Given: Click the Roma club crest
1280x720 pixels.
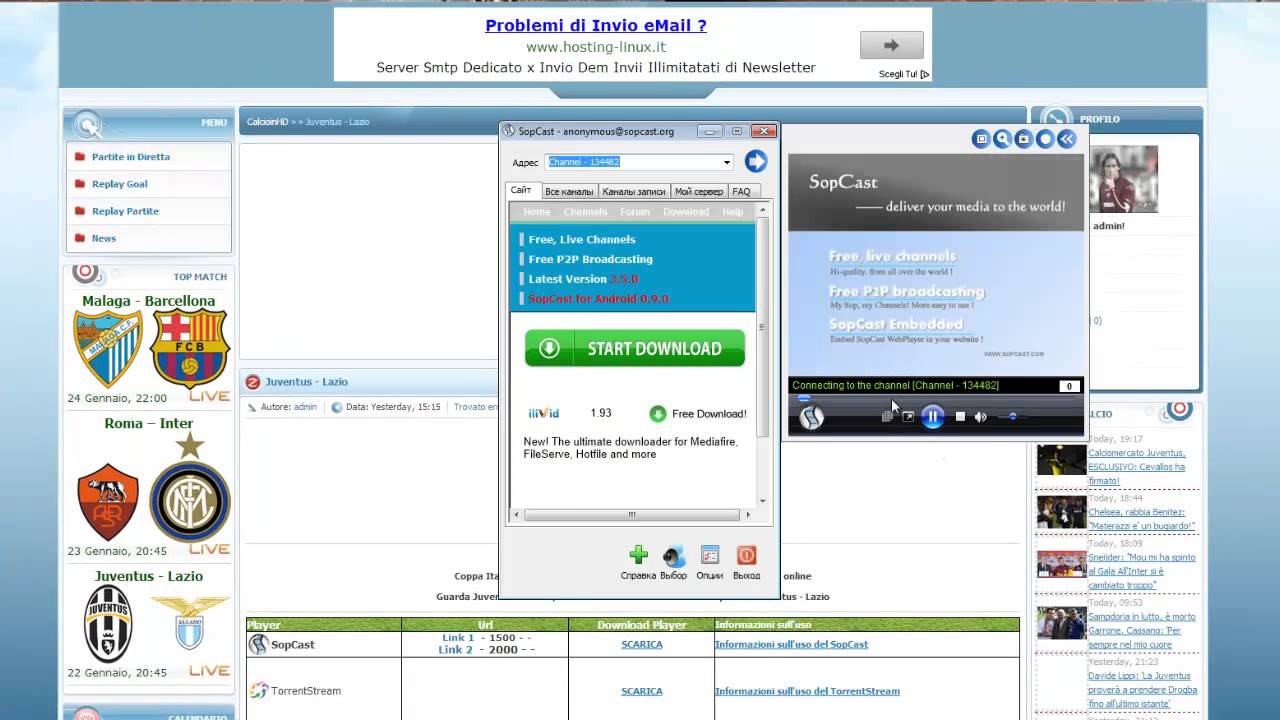Looking at the screenshot, I should [x=108, y=501].
